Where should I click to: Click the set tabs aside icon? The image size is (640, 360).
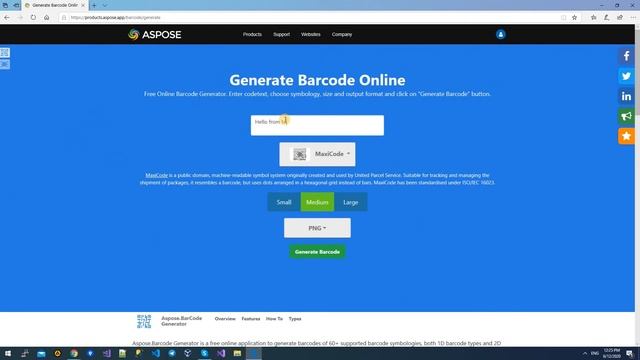pos(16,5)
